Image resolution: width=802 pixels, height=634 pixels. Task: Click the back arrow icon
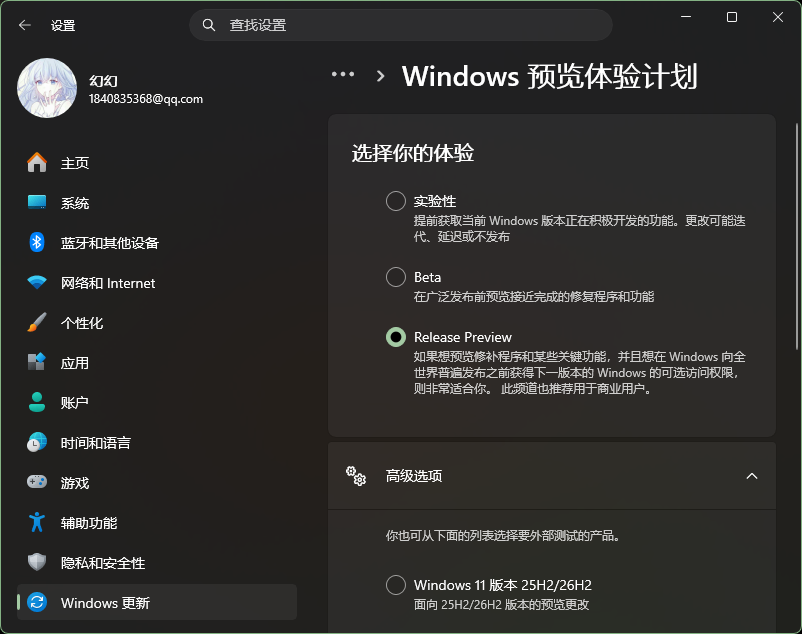pyautogui.click(x=25, y=25)
